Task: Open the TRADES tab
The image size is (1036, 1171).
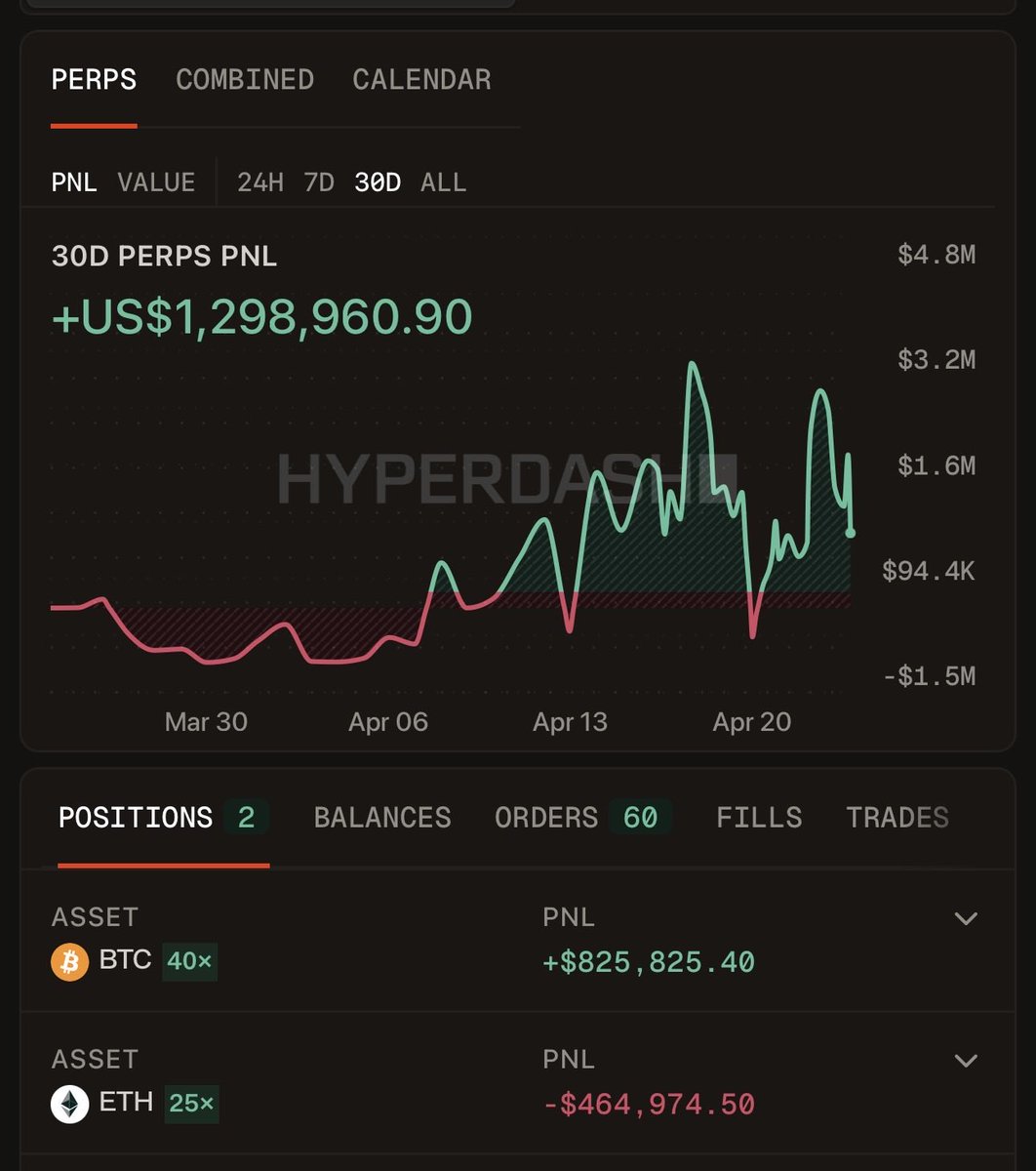Action: (897, 818)
